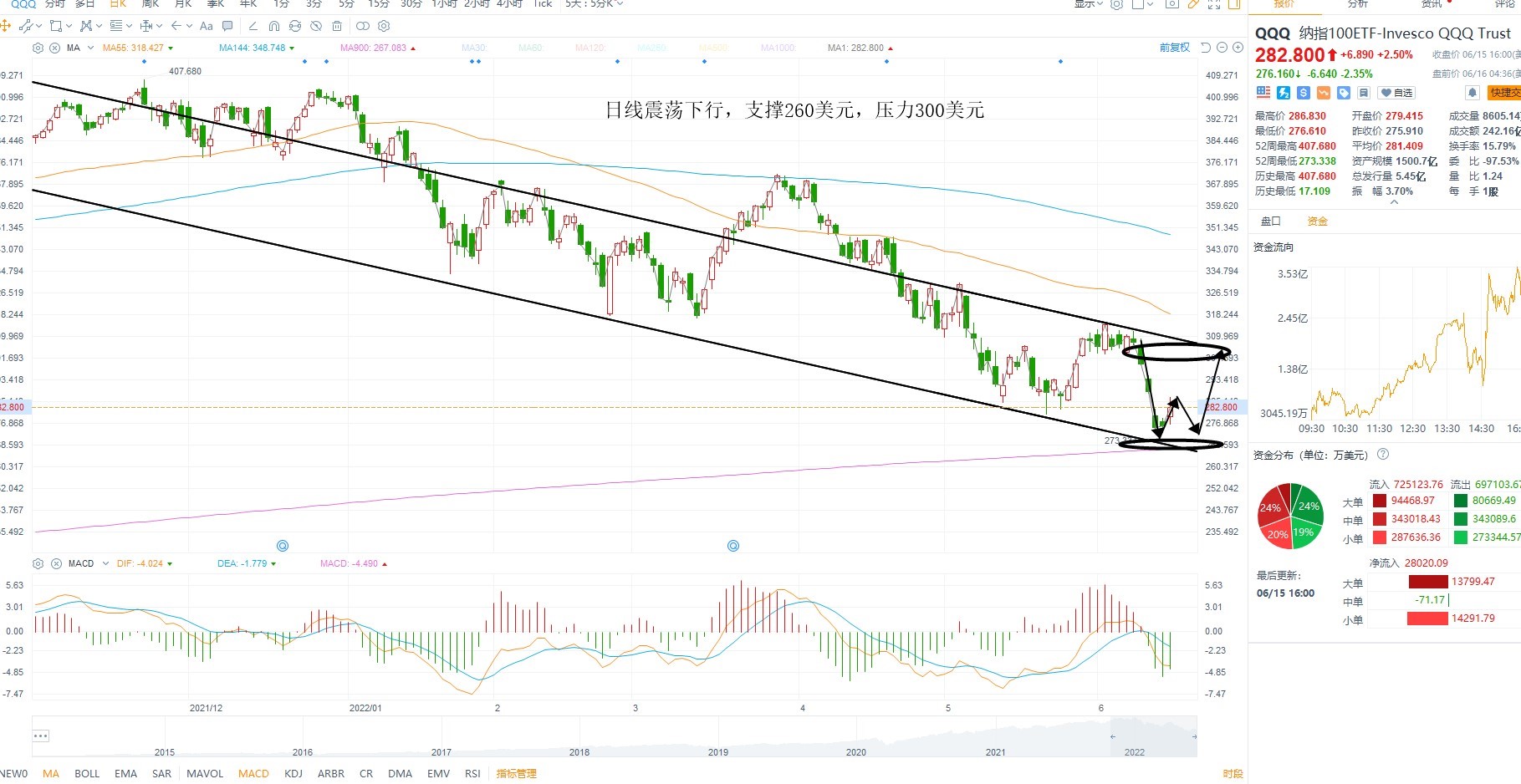Open the 资金 tab

(x=1318, y=221)
